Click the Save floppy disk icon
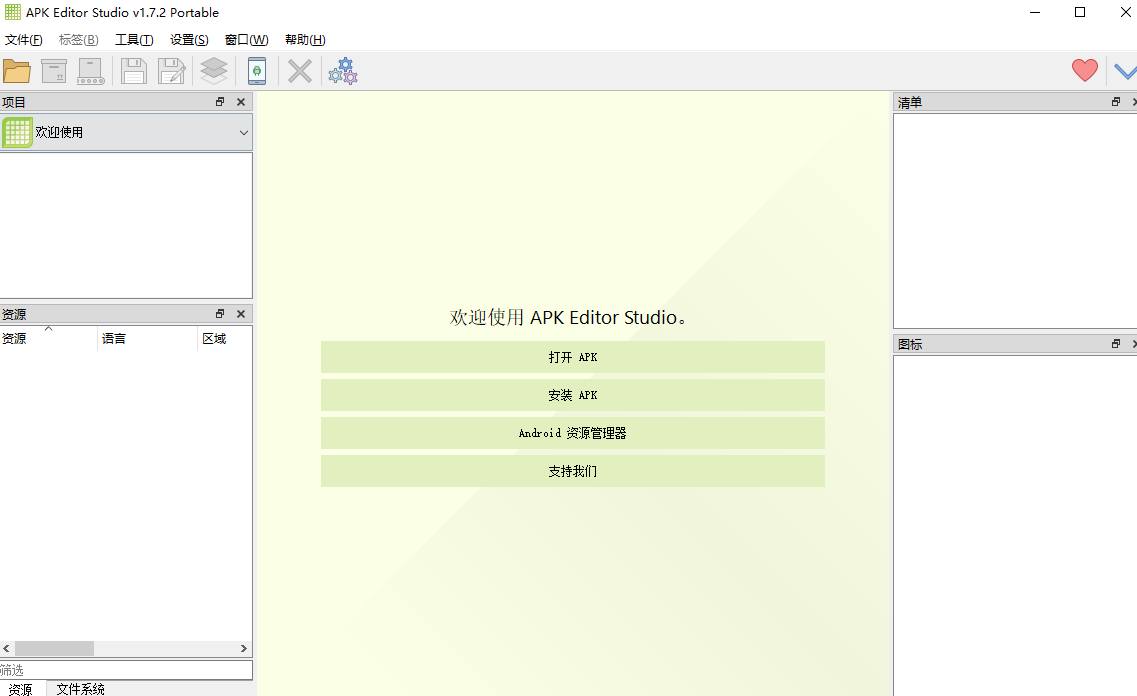This screenshot has width=1137, height=696. pos(133,71)
